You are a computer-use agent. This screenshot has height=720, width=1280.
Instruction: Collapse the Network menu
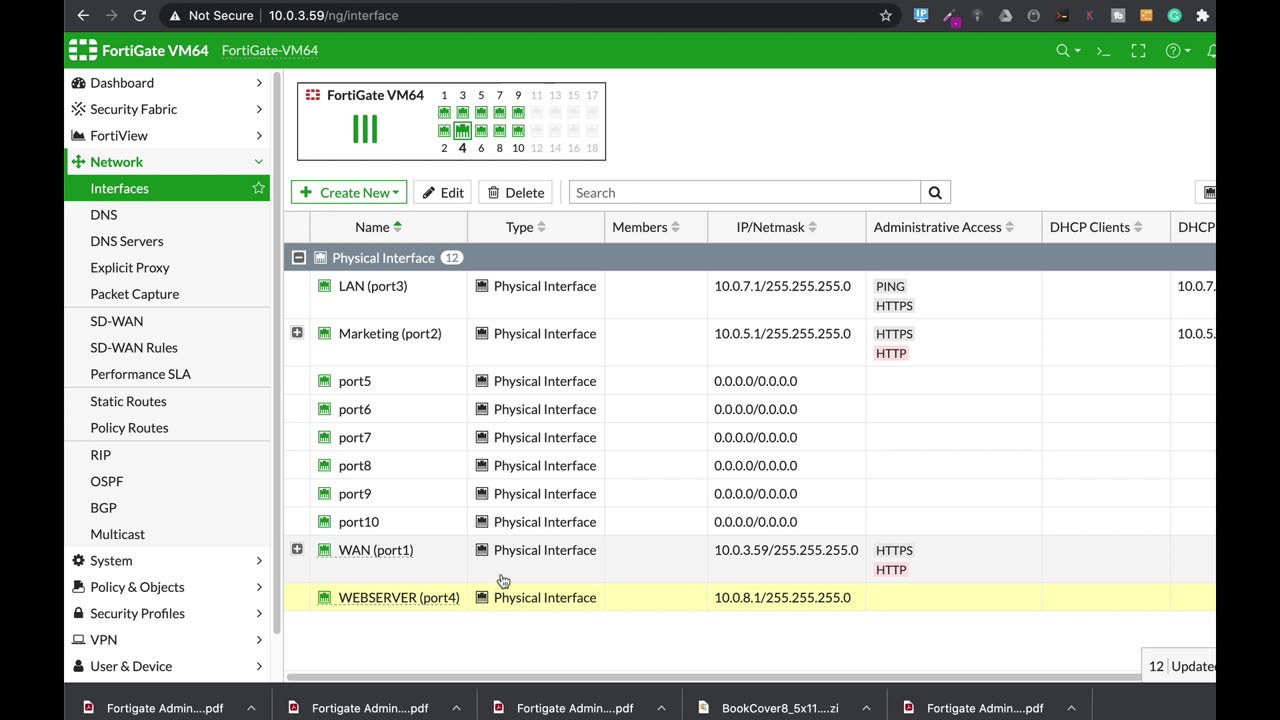pyautogui.click(x=258, y=162)
